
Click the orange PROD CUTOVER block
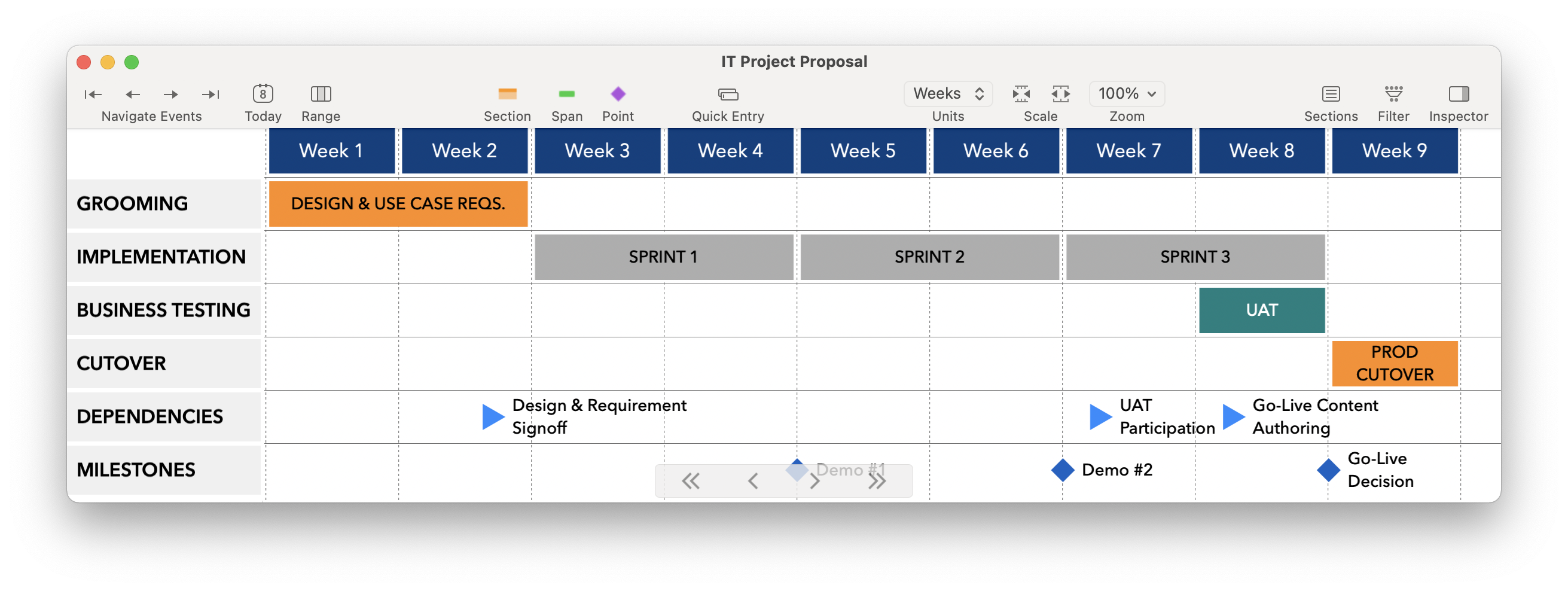(x=1395, y=363)
